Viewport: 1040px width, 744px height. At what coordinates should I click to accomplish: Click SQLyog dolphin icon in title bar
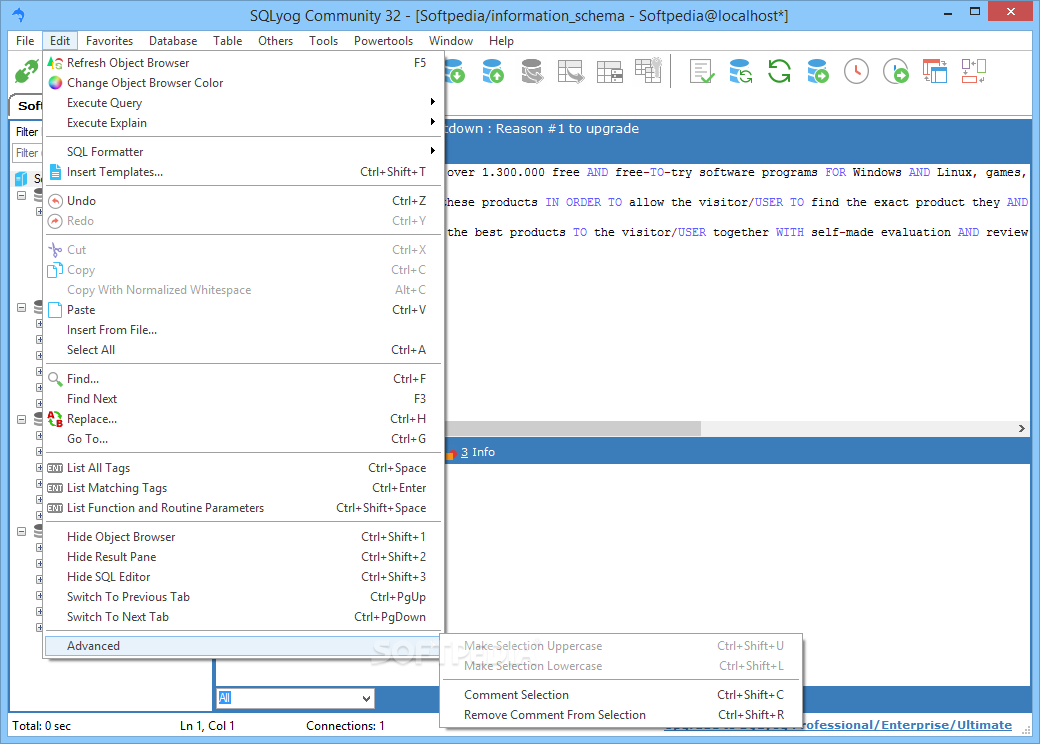19,14
